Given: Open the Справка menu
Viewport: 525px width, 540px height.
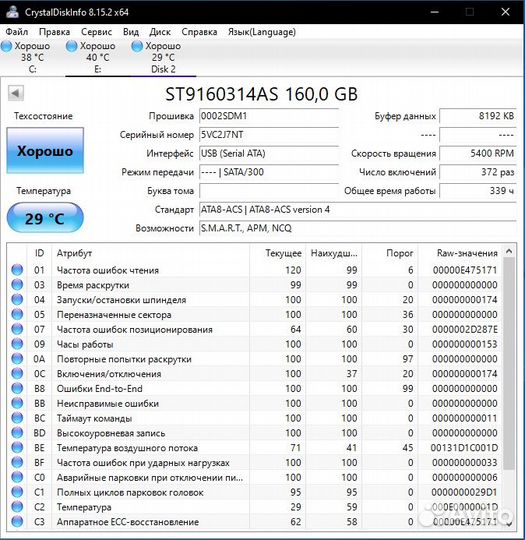Looking at the screenshot, I should [199, 32].
